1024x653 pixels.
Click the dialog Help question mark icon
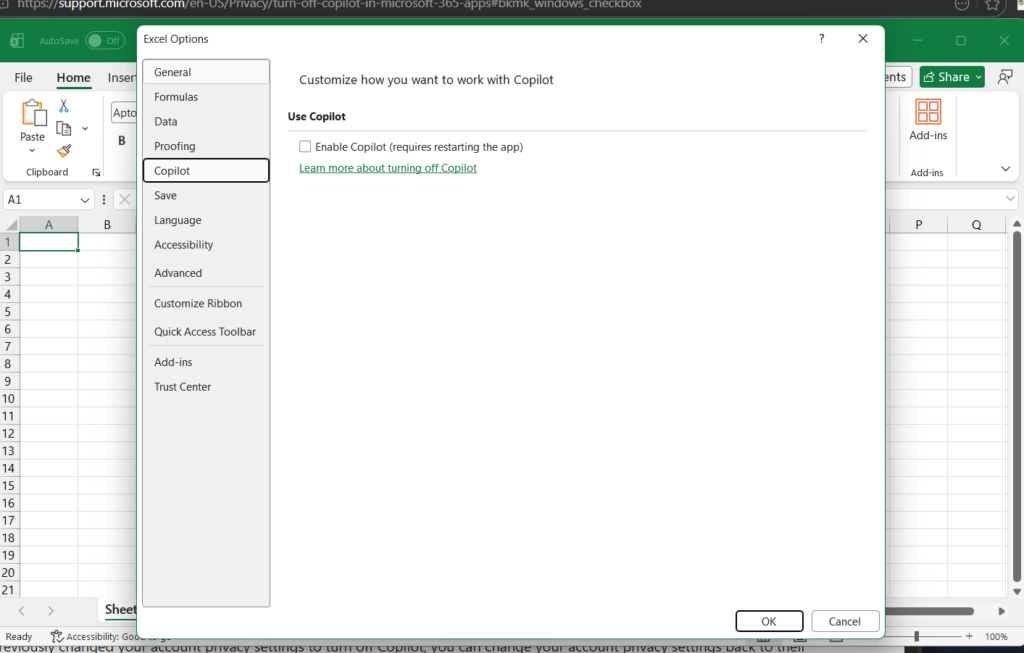tap(822, 39)
